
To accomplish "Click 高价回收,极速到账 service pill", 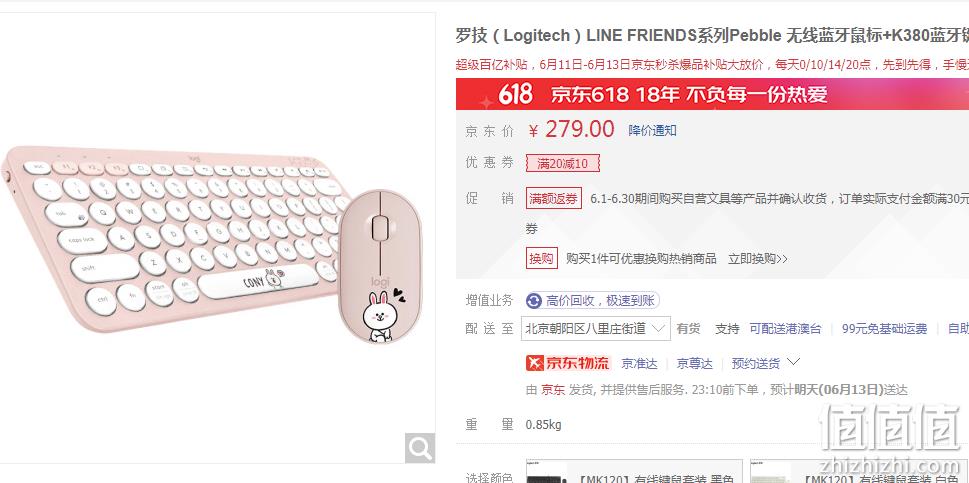I will coord(593,301).
